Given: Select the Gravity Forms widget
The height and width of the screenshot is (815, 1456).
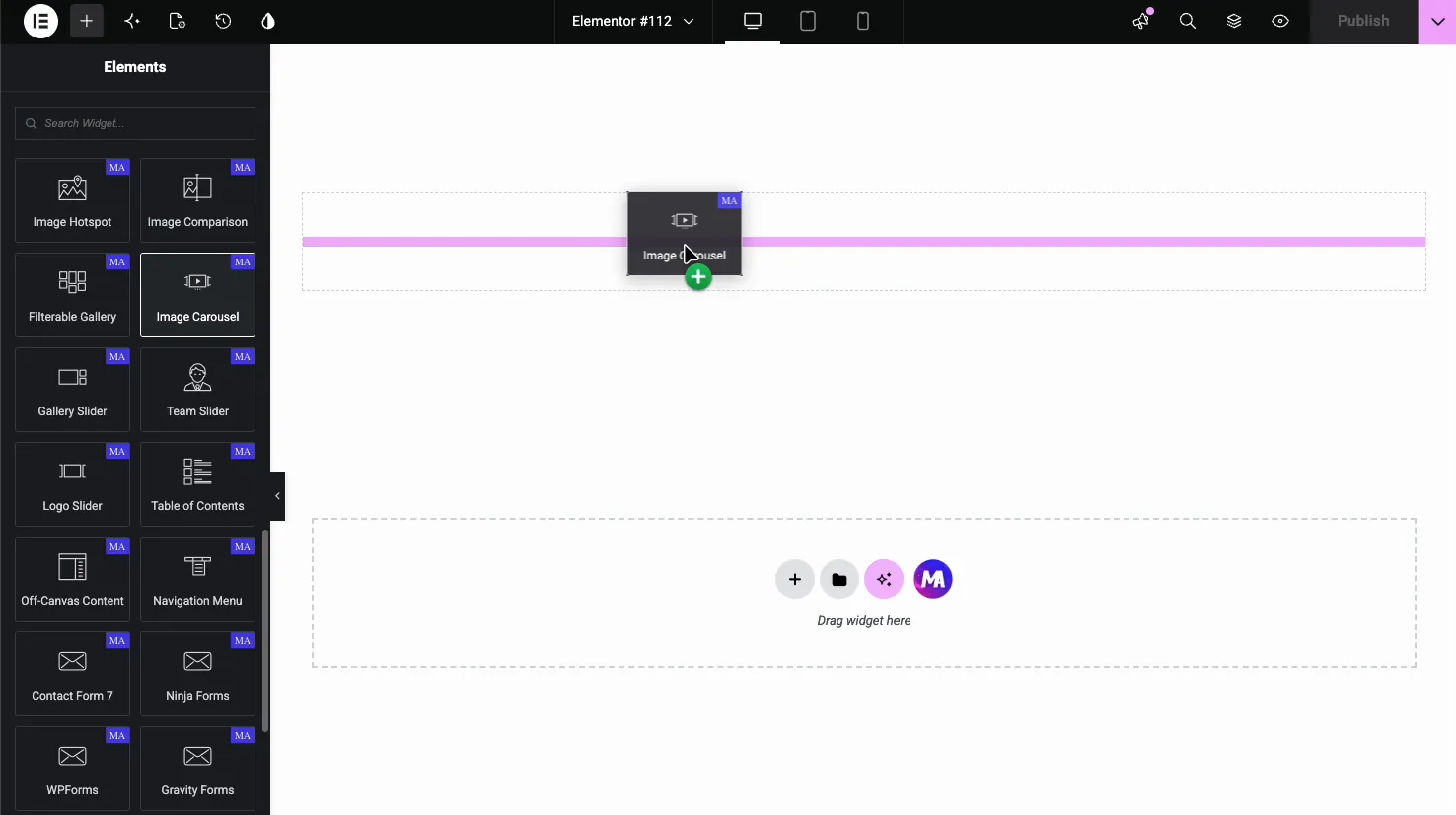Looking at the screenshot, I should coord(197,769).
